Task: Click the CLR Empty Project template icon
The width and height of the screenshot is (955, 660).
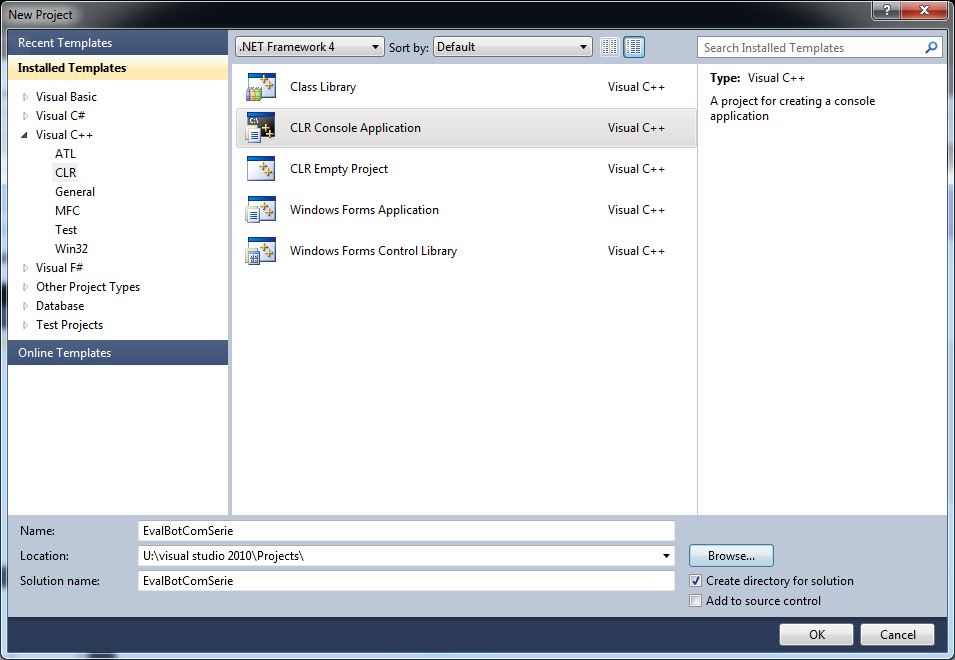Action: [261, 169]
